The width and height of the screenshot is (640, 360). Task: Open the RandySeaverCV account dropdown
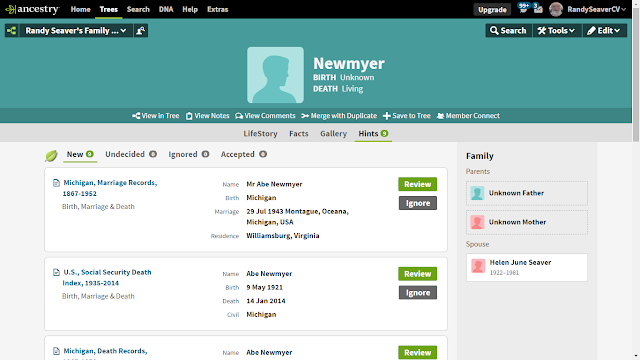tap(596, 9)
